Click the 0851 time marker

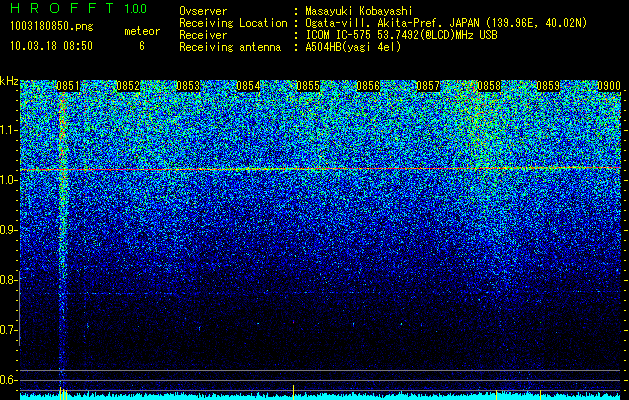click(68, 86)
